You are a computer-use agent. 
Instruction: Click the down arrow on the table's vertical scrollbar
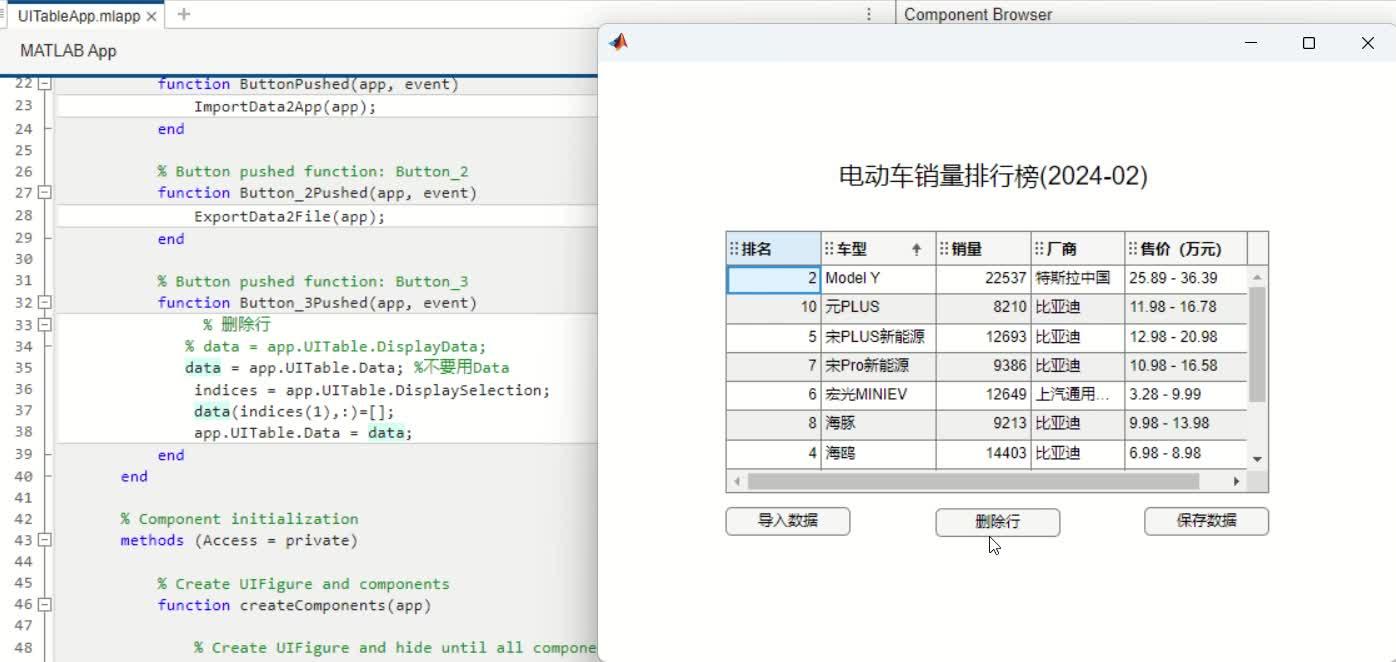pyautogui.click(x=1258, y=461)
